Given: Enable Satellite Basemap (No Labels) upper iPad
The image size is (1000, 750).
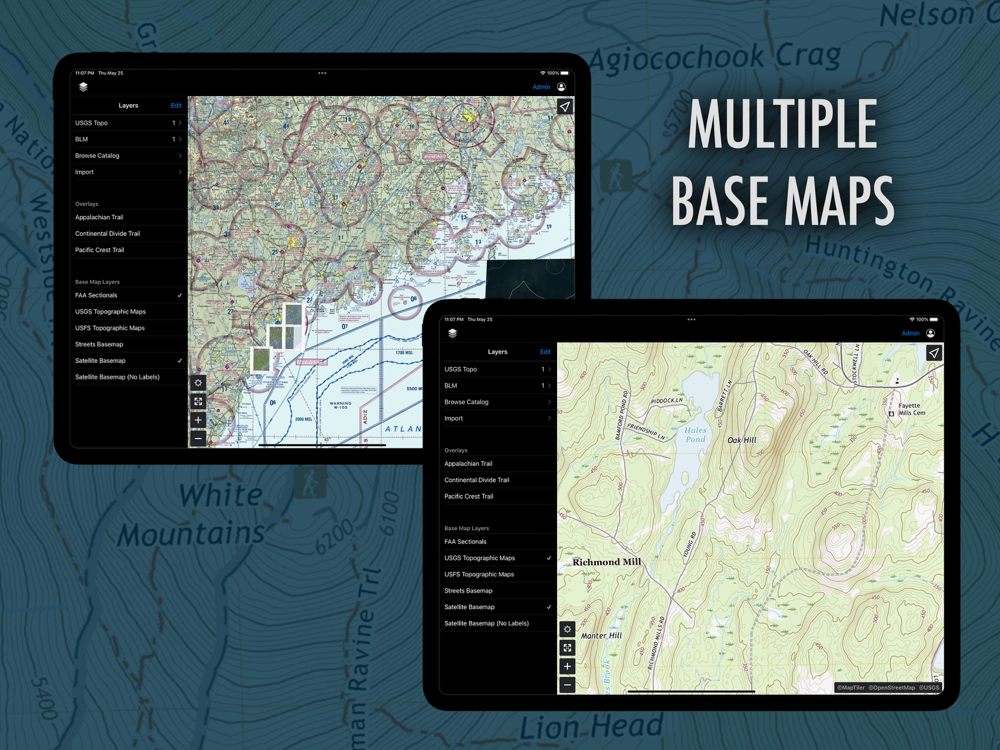Looking at the screenshot, I should coord(128,377).
